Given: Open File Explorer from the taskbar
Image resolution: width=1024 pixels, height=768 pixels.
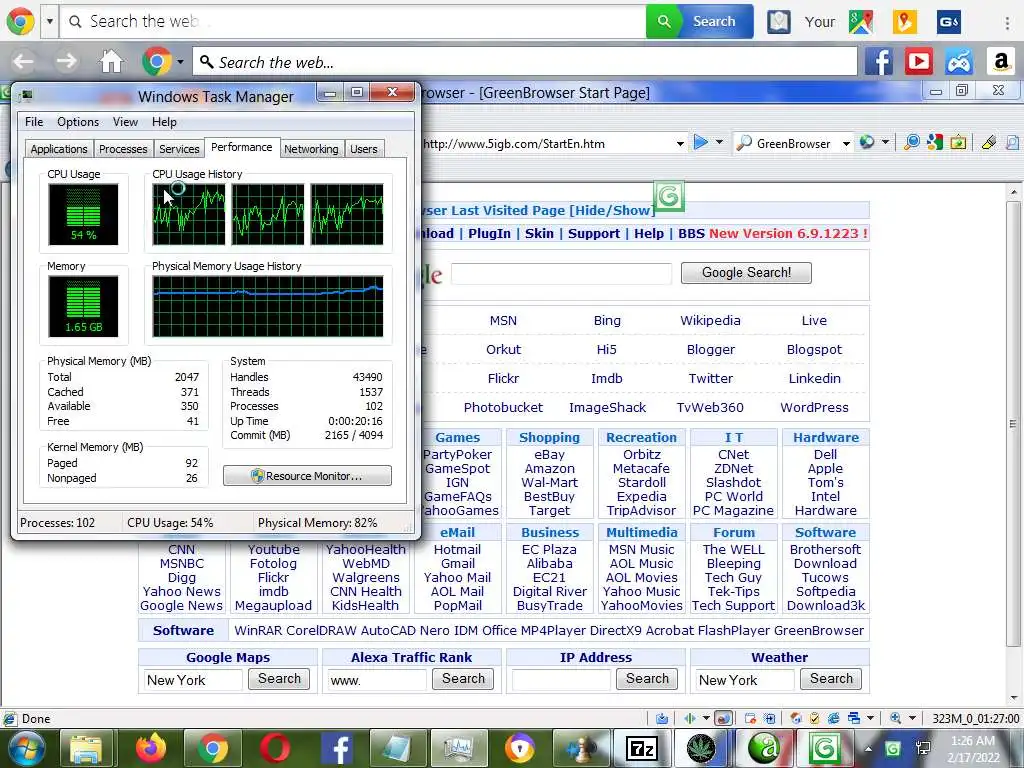Looking at the screenshot, I should 86,748.
